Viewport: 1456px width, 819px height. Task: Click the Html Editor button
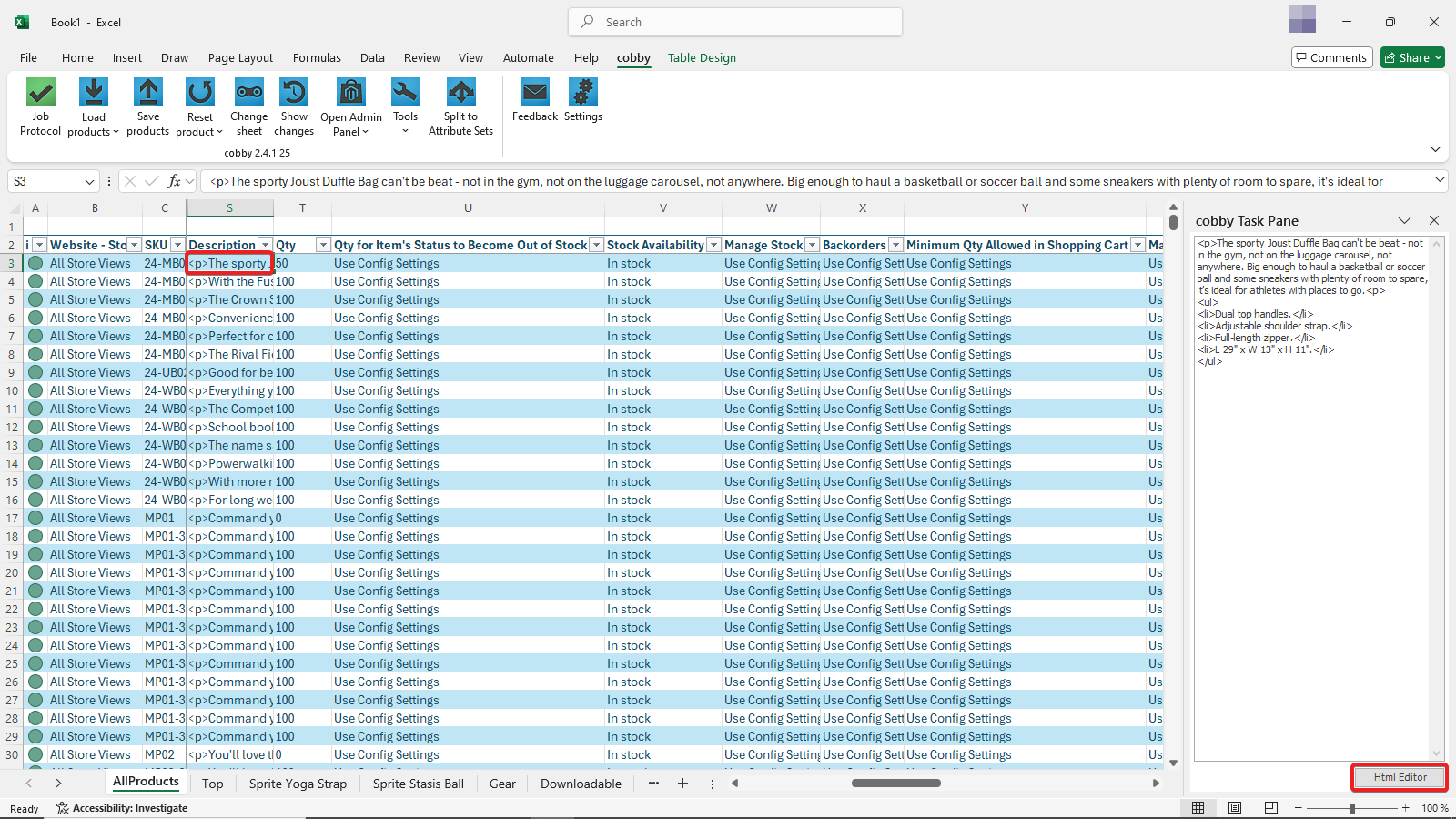[x=1400, y=777]
